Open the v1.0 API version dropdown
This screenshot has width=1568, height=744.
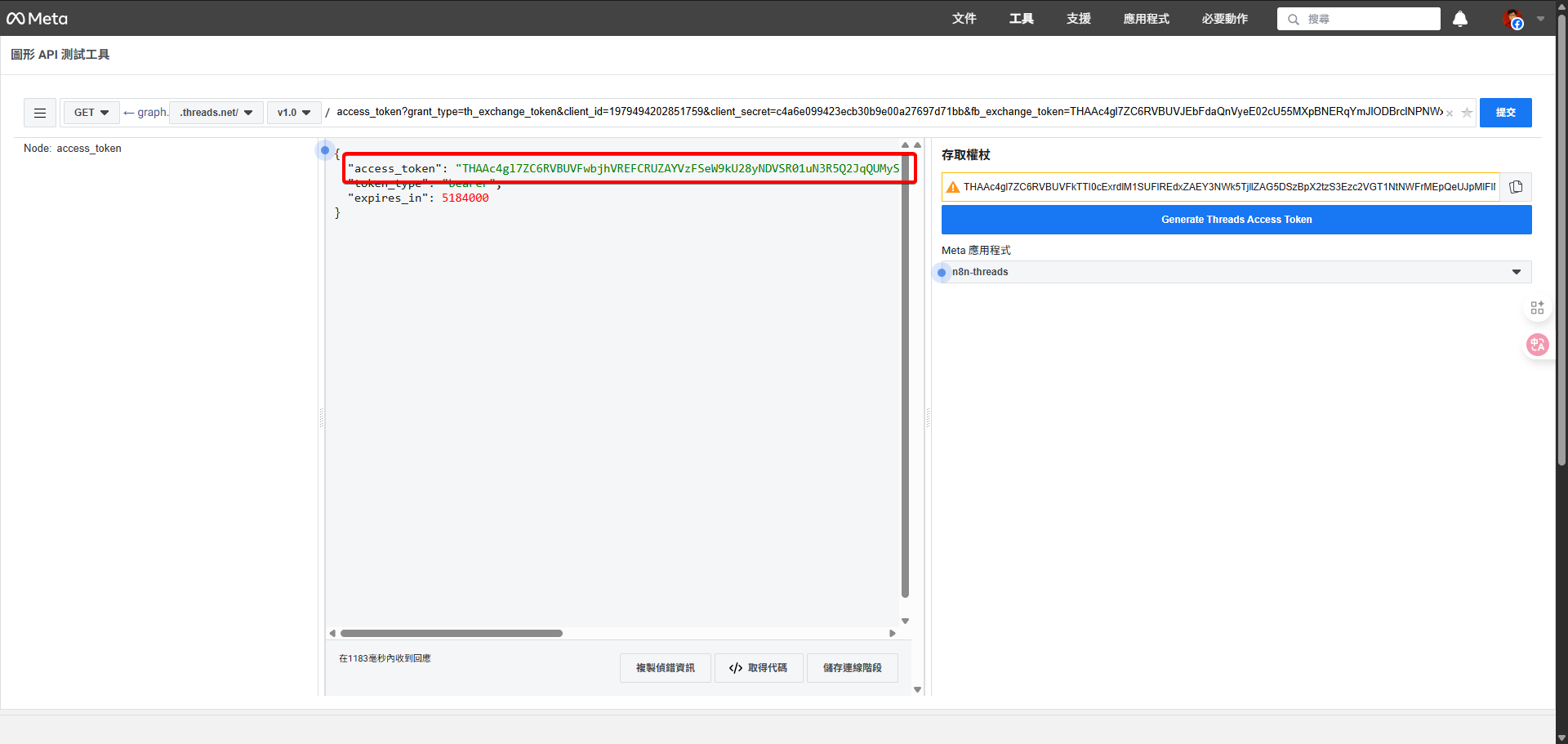pos(293,113)
